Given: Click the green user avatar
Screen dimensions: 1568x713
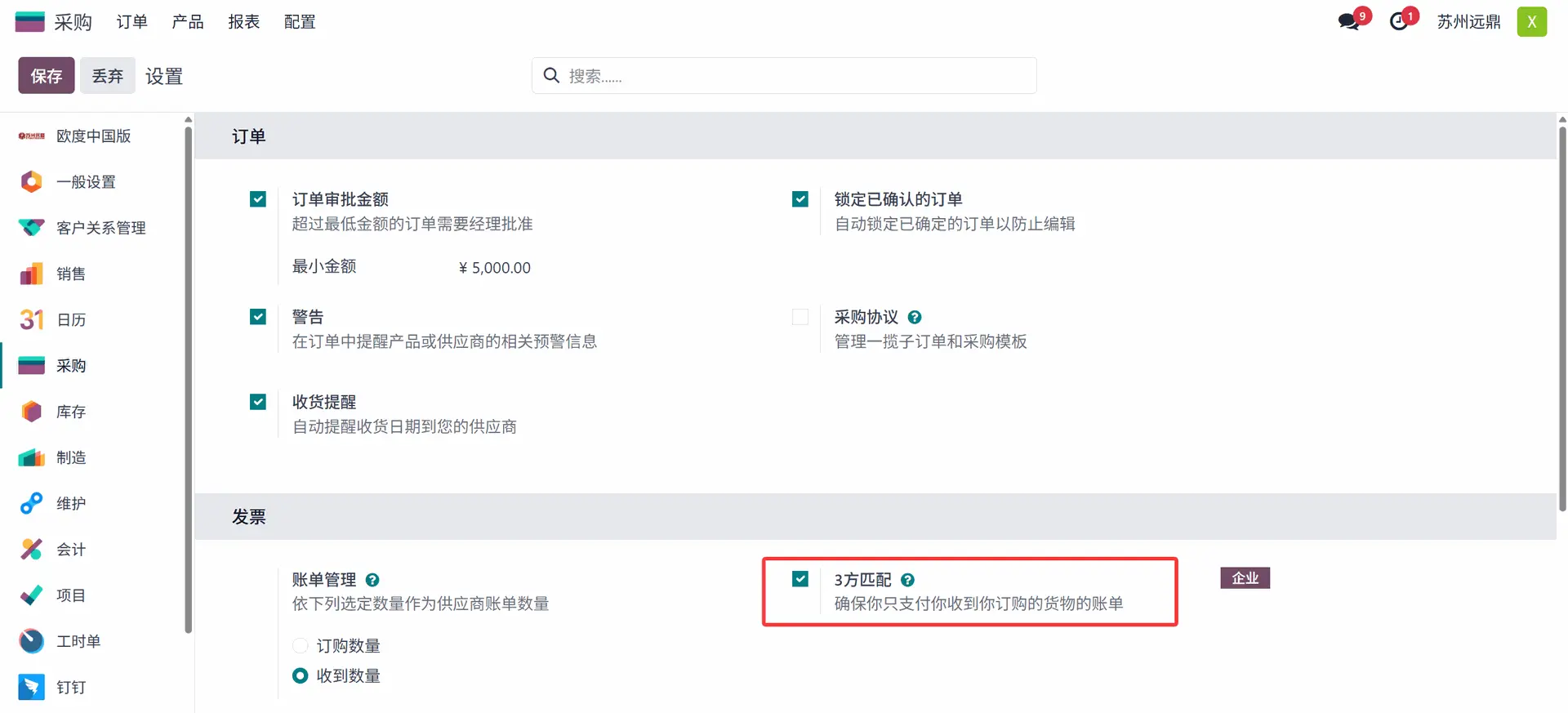Looking at the screenshot, I should (1531, 22).
